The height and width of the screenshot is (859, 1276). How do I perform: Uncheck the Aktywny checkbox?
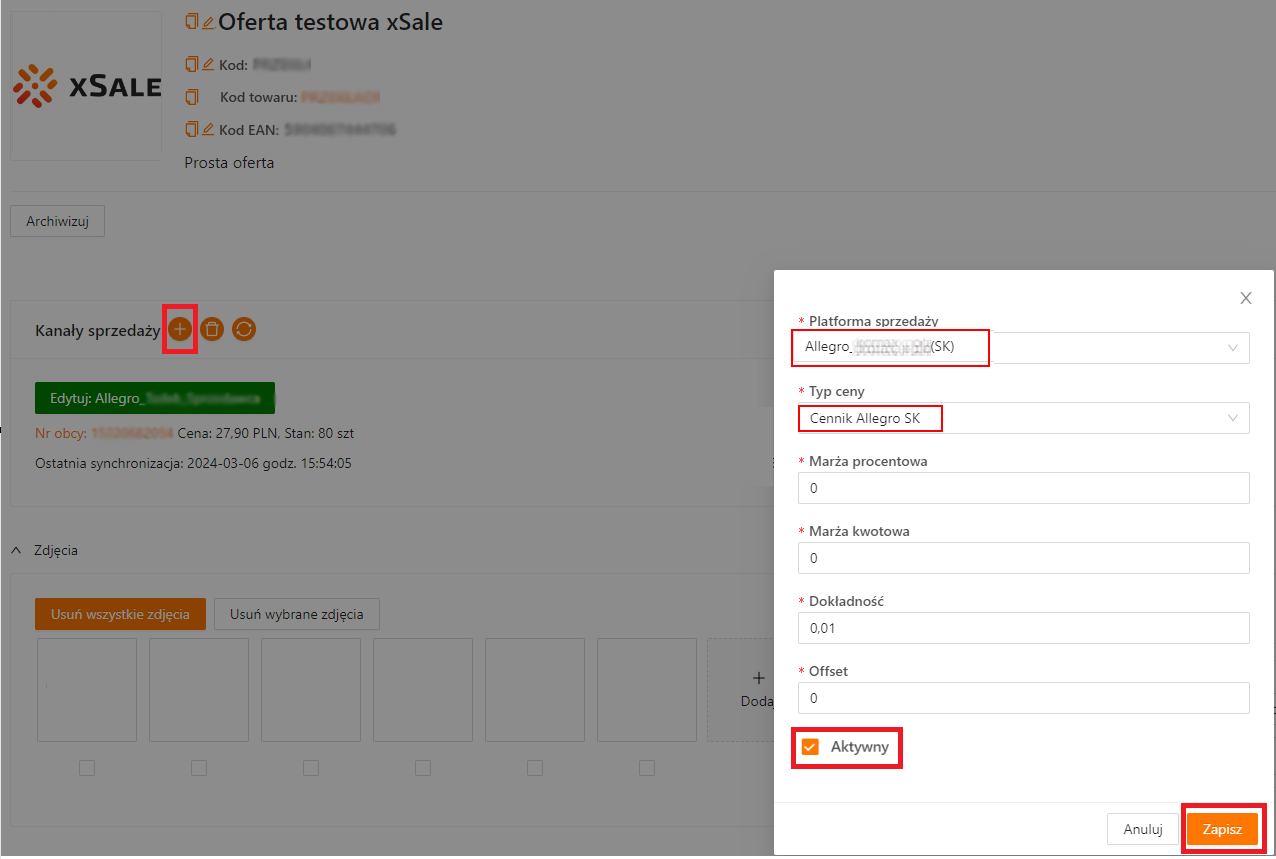[x=810, y=747]
